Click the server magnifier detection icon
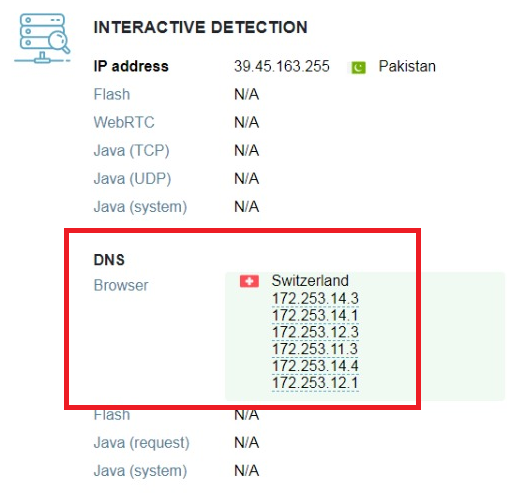The height and width of the screenshot is (494, 517). point(42,38)
